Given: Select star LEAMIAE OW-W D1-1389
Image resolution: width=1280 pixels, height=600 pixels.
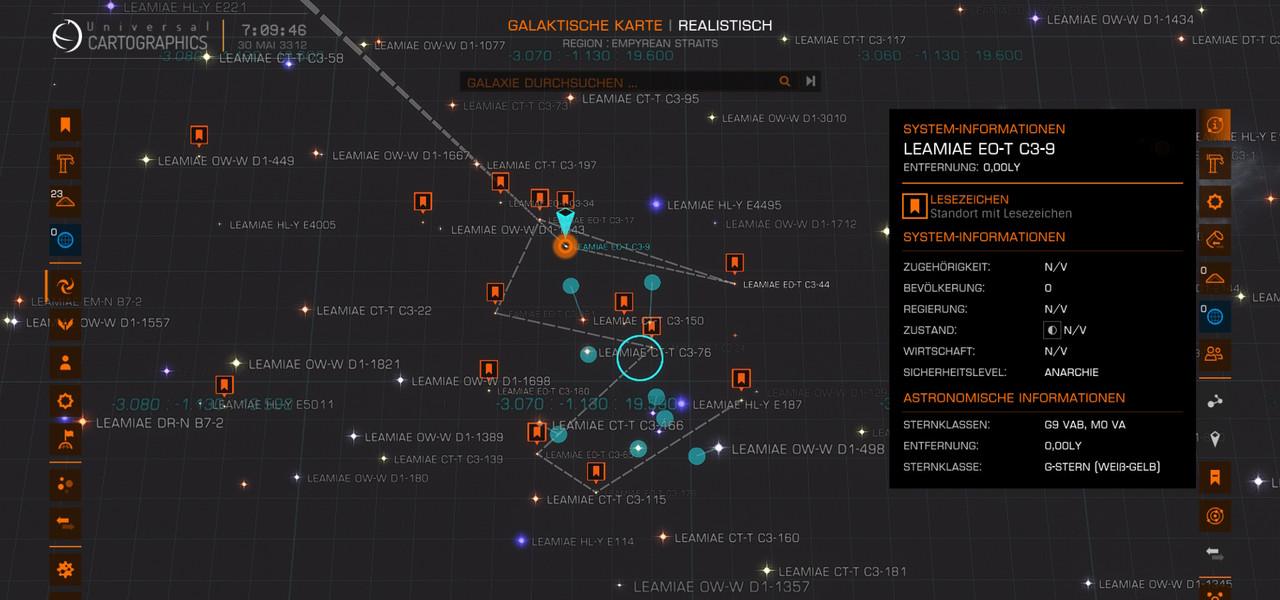Looking at the screenshot, I should (x=354, y=437).
